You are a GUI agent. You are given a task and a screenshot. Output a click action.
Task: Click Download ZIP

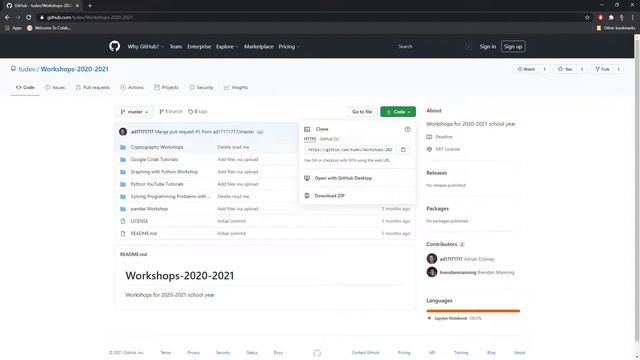click(329, 196)
